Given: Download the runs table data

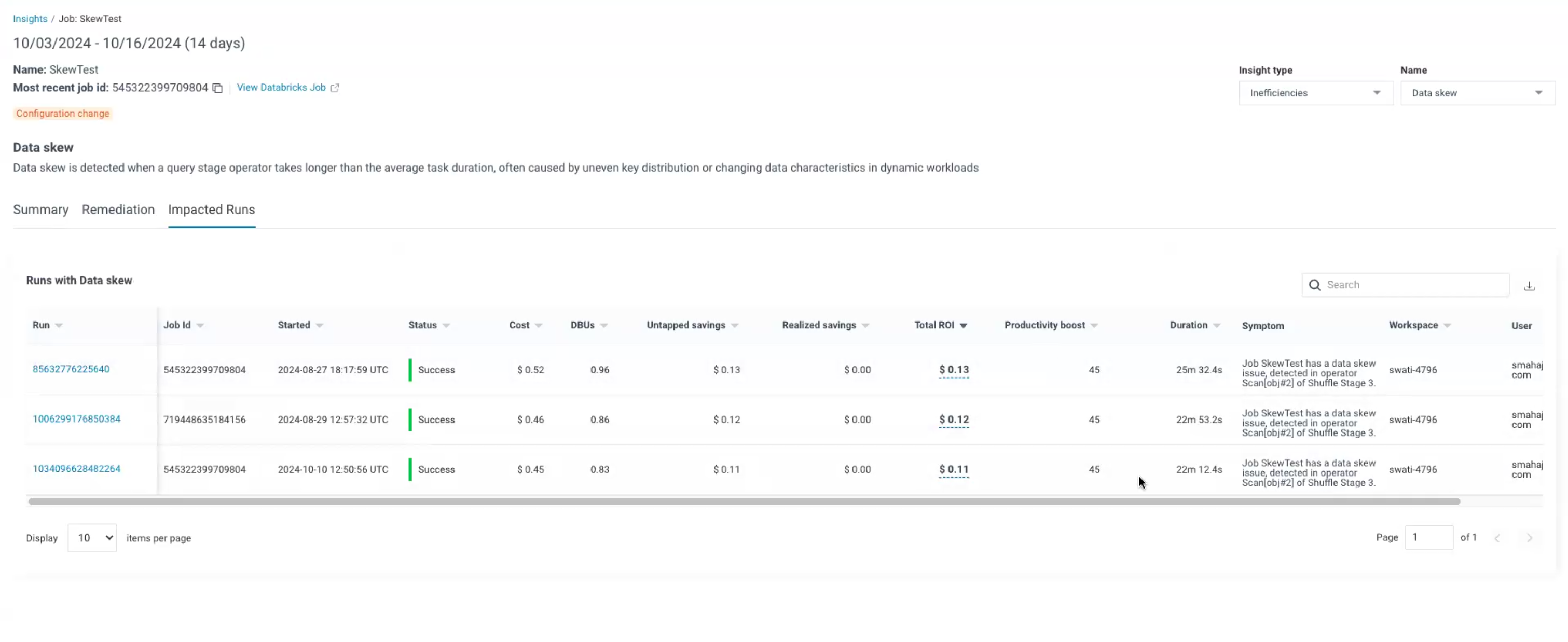Looking at the screenshot, I should point(1529,285).
